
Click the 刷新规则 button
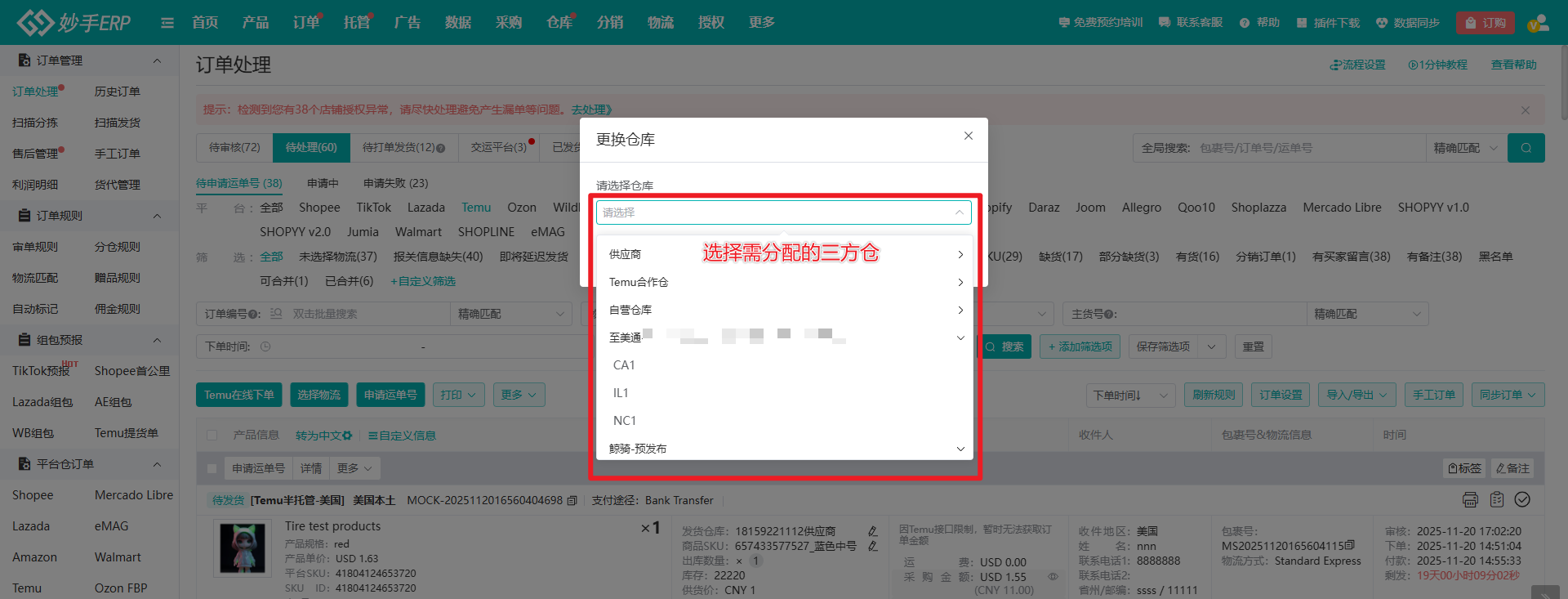coord(1214,395)
